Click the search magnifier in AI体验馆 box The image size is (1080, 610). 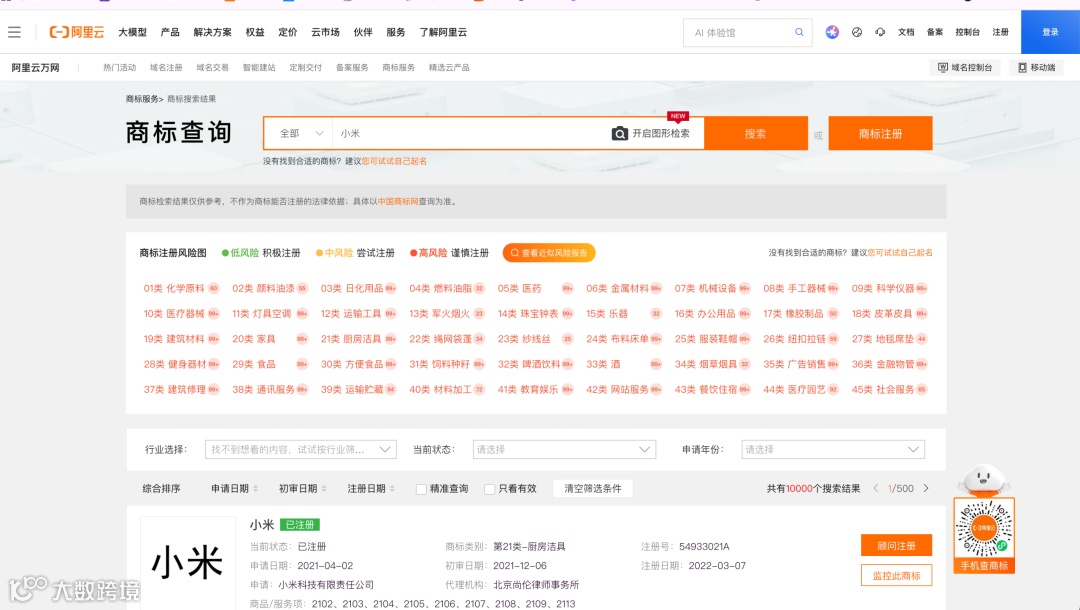pyautogui.click(x=799, y=32)
